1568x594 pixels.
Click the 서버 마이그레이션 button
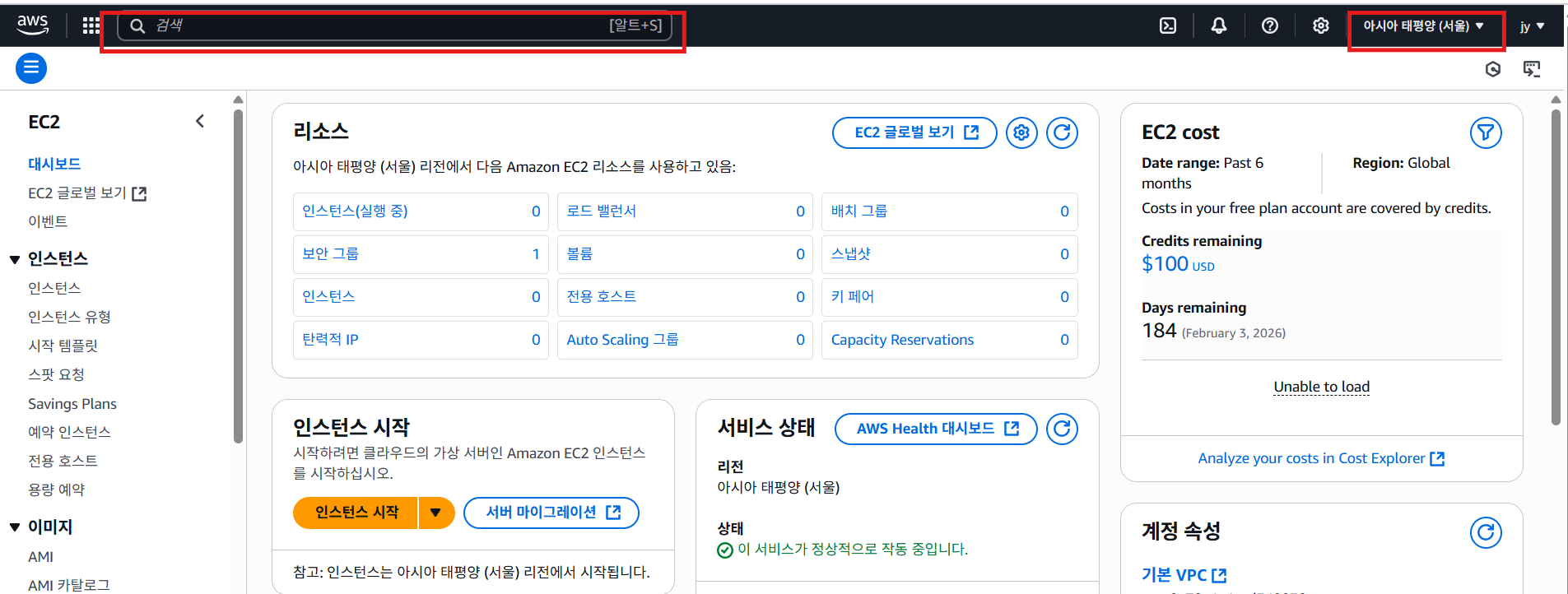click(x=551, y=513)
